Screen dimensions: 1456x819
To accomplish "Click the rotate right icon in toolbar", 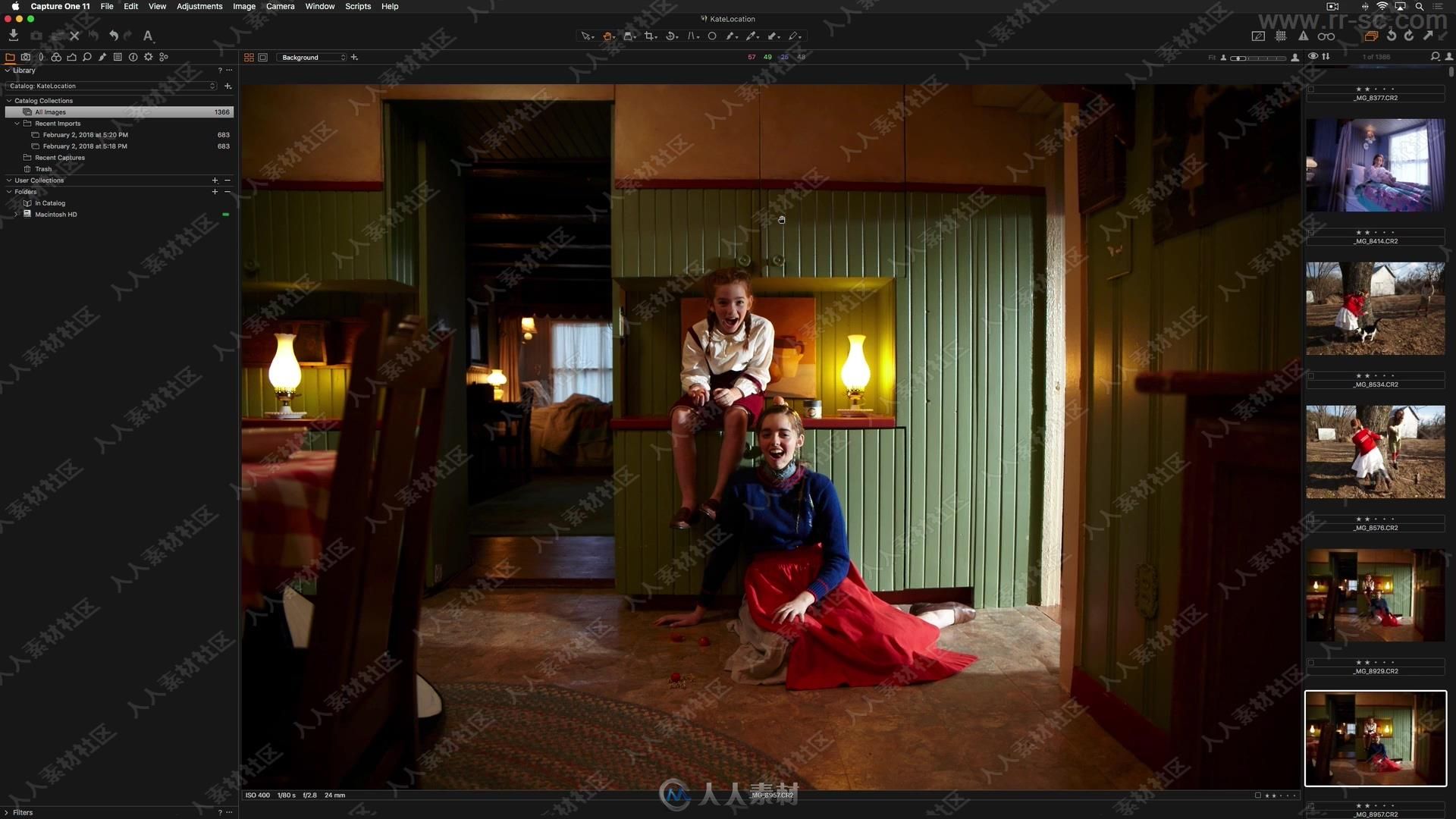I will tap(1409, 36).
